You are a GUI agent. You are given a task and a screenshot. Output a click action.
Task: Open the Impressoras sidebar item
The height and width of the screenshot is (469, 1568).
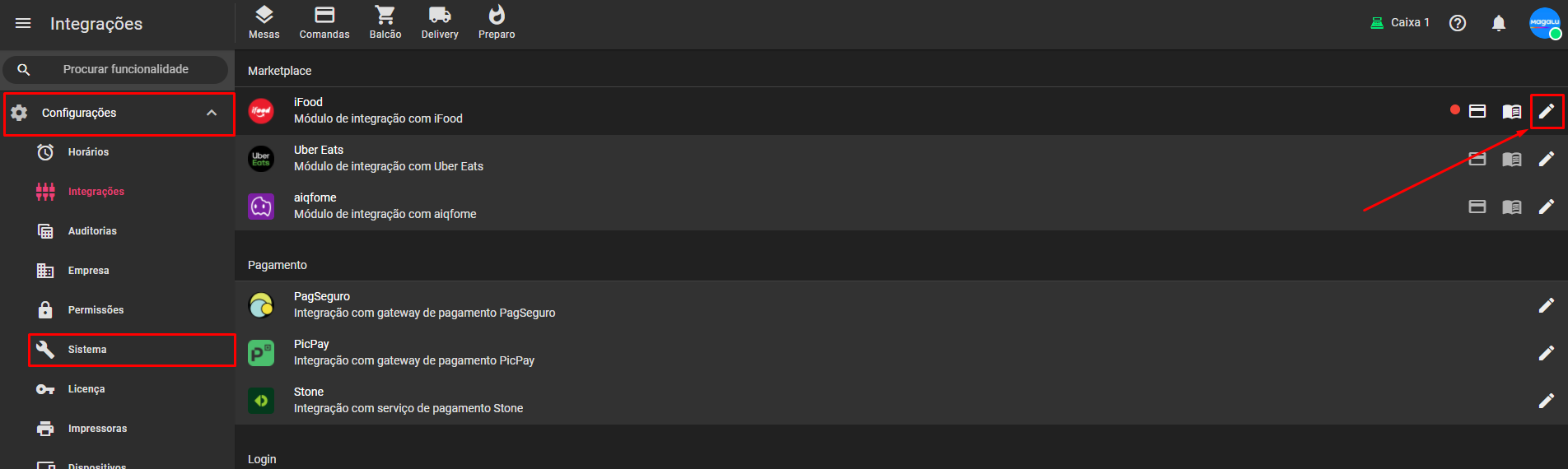click(x=97, y=429)
